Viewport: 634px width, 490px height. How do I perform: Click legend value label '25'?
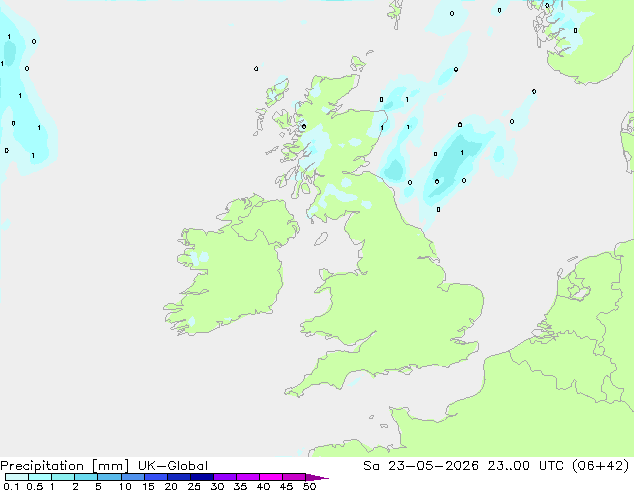tap(194, 486)
